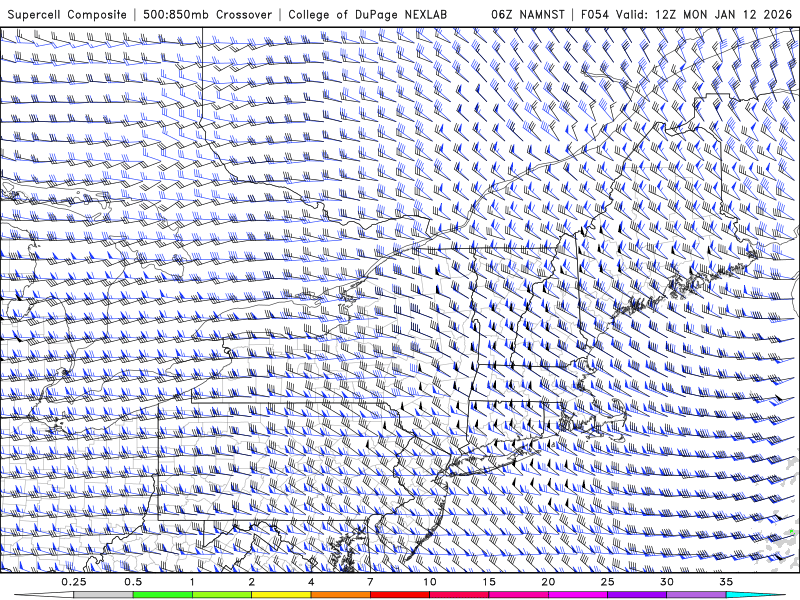Click the legend value 35
Screen dimensions: 800x600
(x=726, y=582)
